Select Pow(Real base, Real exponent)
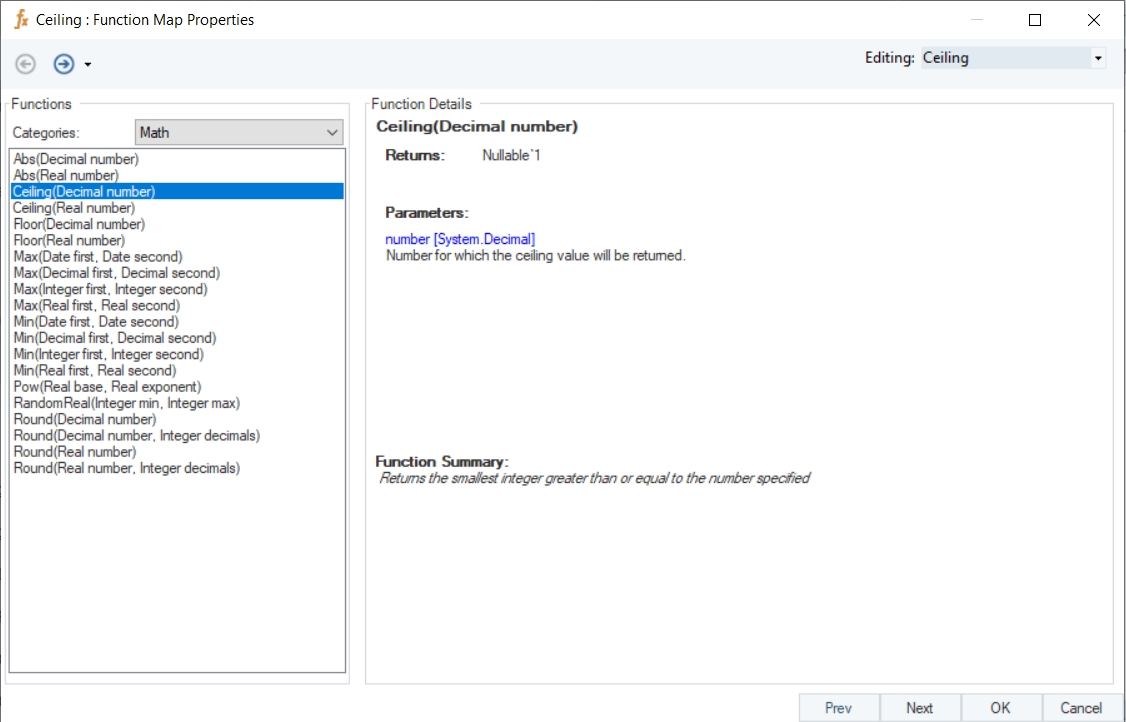 [x=107, y=387]
